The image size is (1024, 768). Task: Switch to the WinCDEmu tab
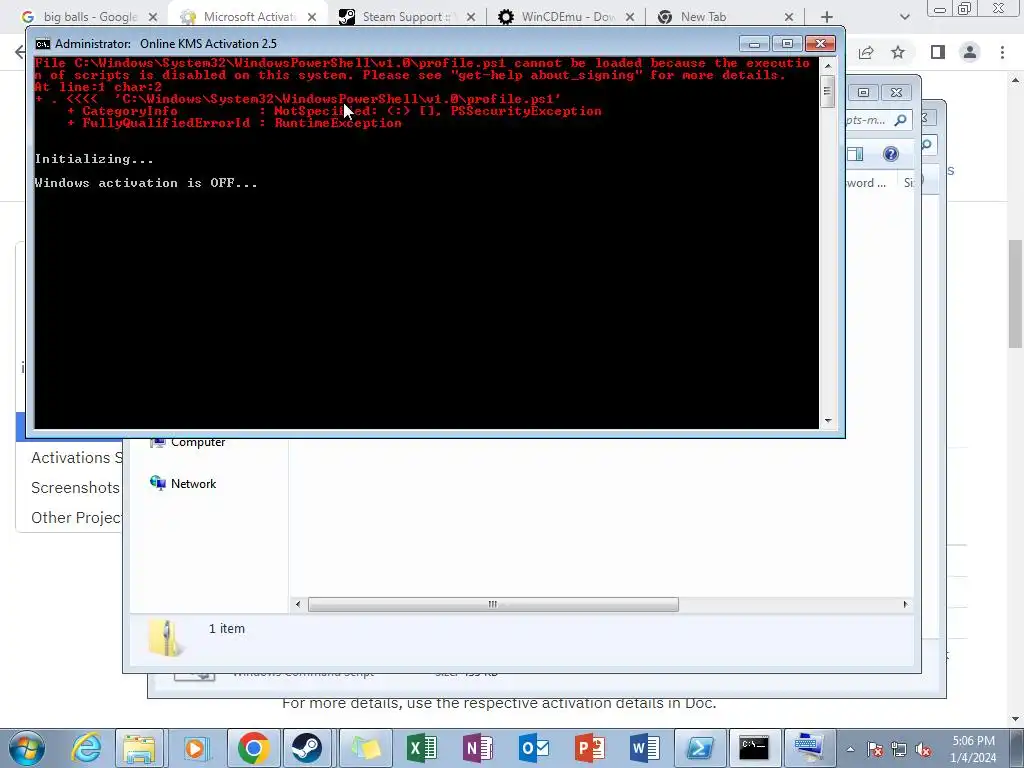point(568,17)
